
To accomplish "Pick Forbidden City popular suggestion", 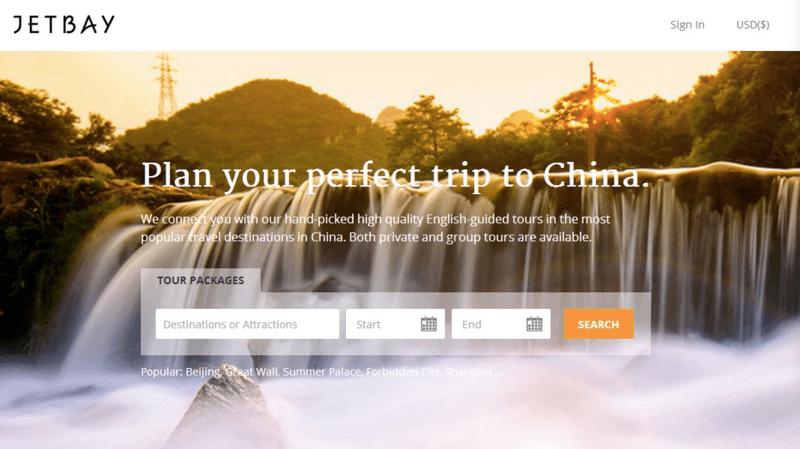I will (x=404, y=372).
